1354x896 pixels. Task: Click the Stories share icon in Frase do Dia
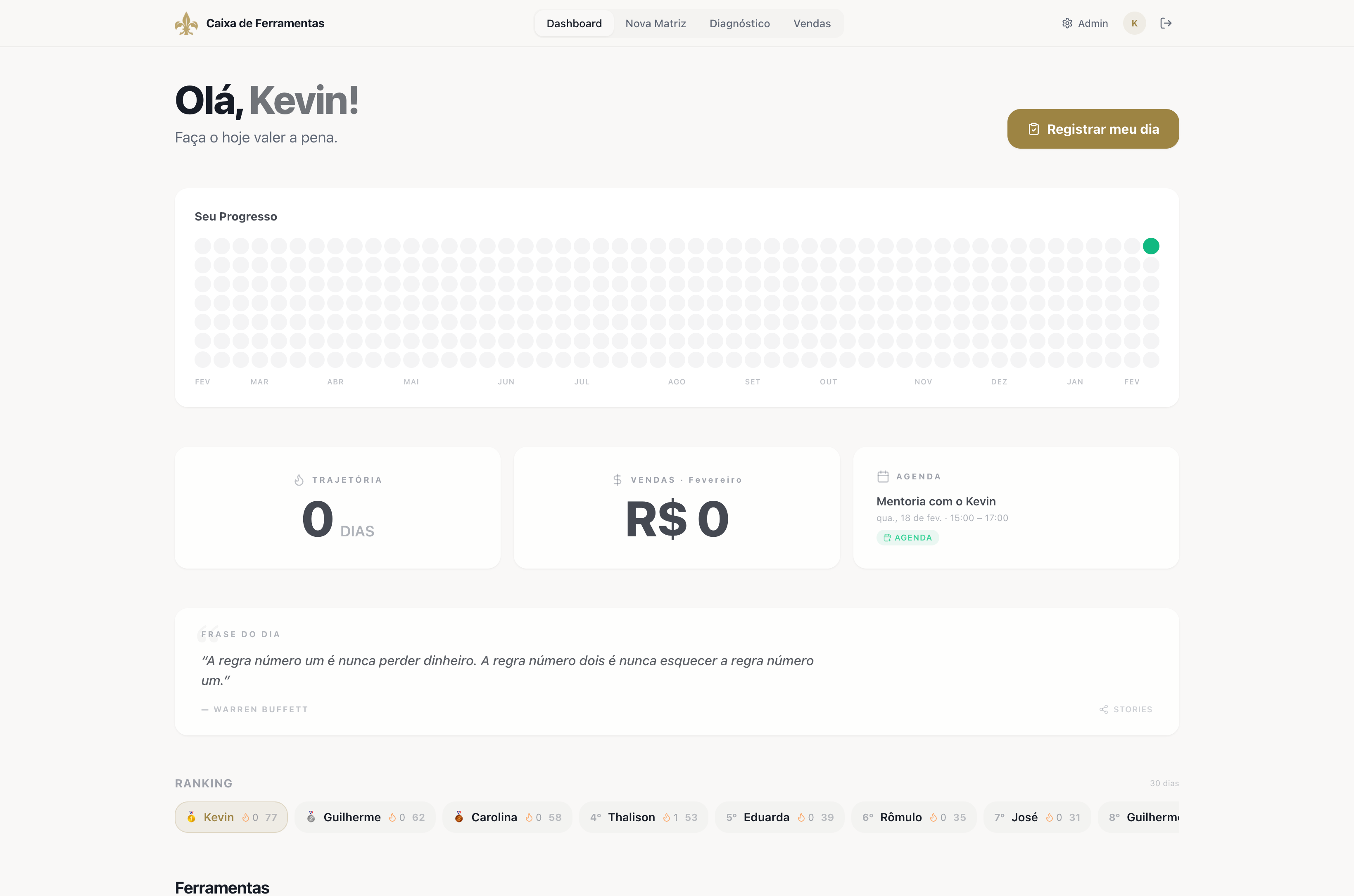(x=1104, y=709)
